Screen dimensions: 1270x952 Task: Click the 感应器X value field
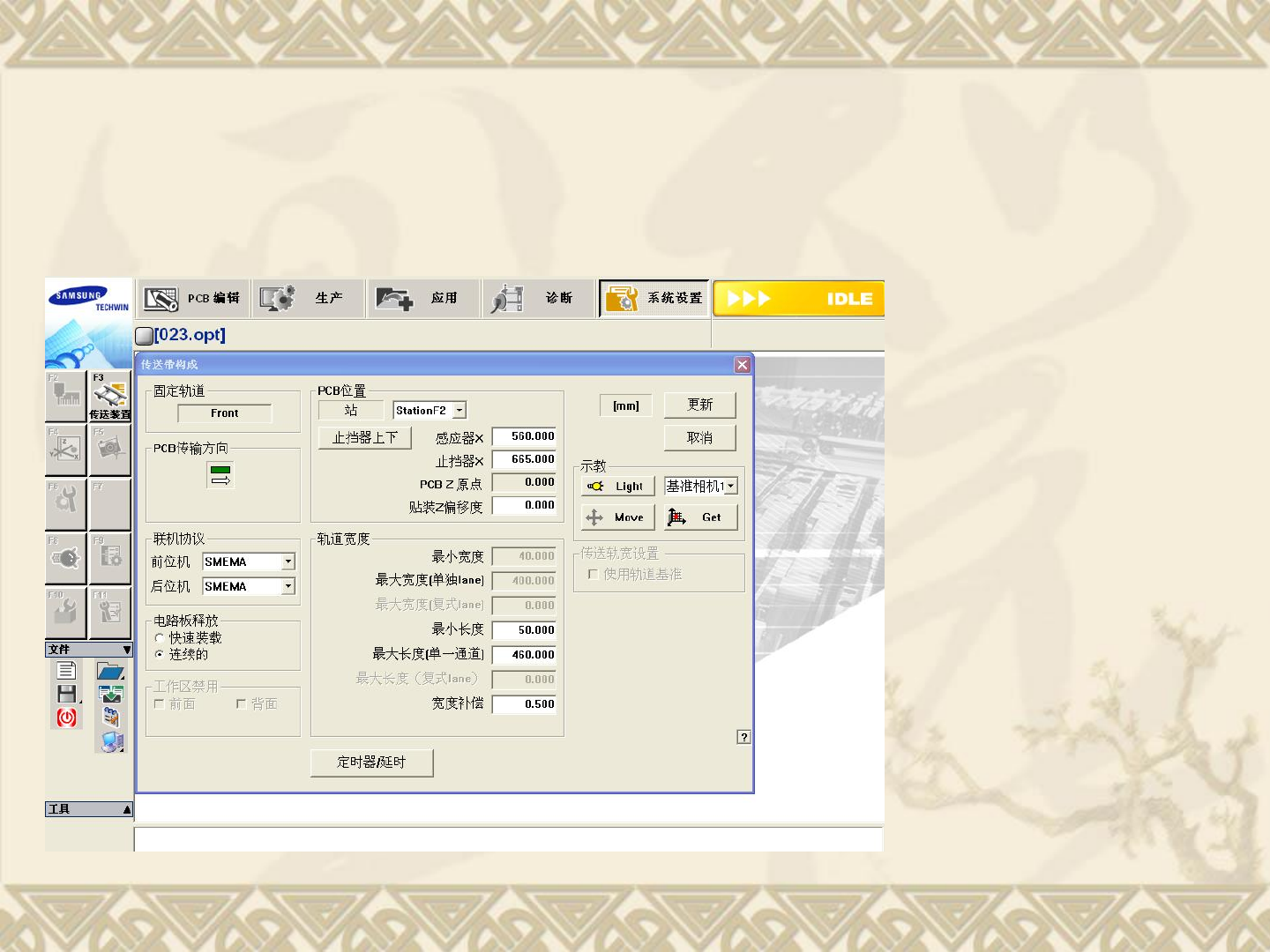click(525, 436)
